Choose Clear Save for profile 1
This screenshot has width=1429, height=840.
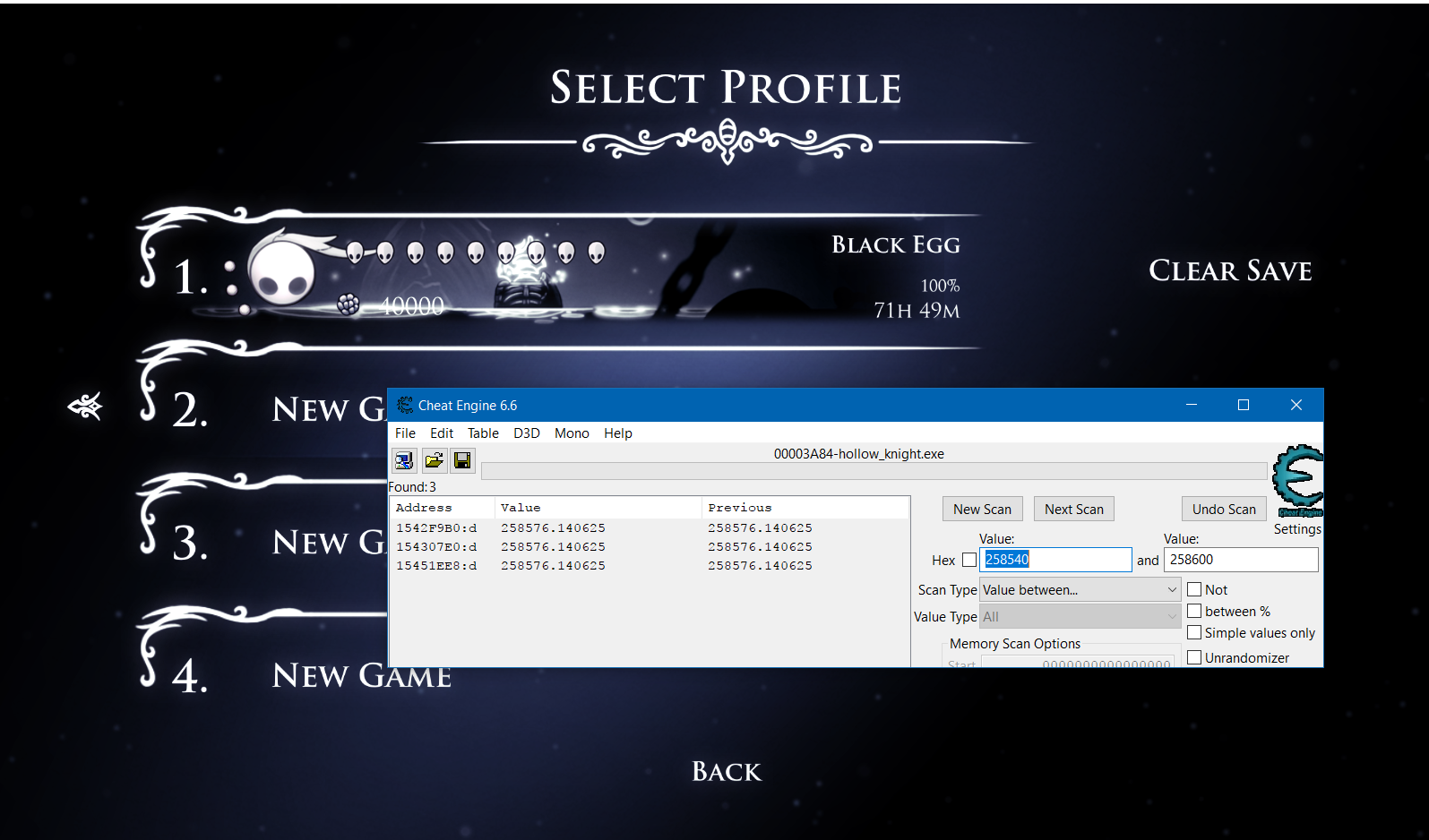[x=1230, y=270]
